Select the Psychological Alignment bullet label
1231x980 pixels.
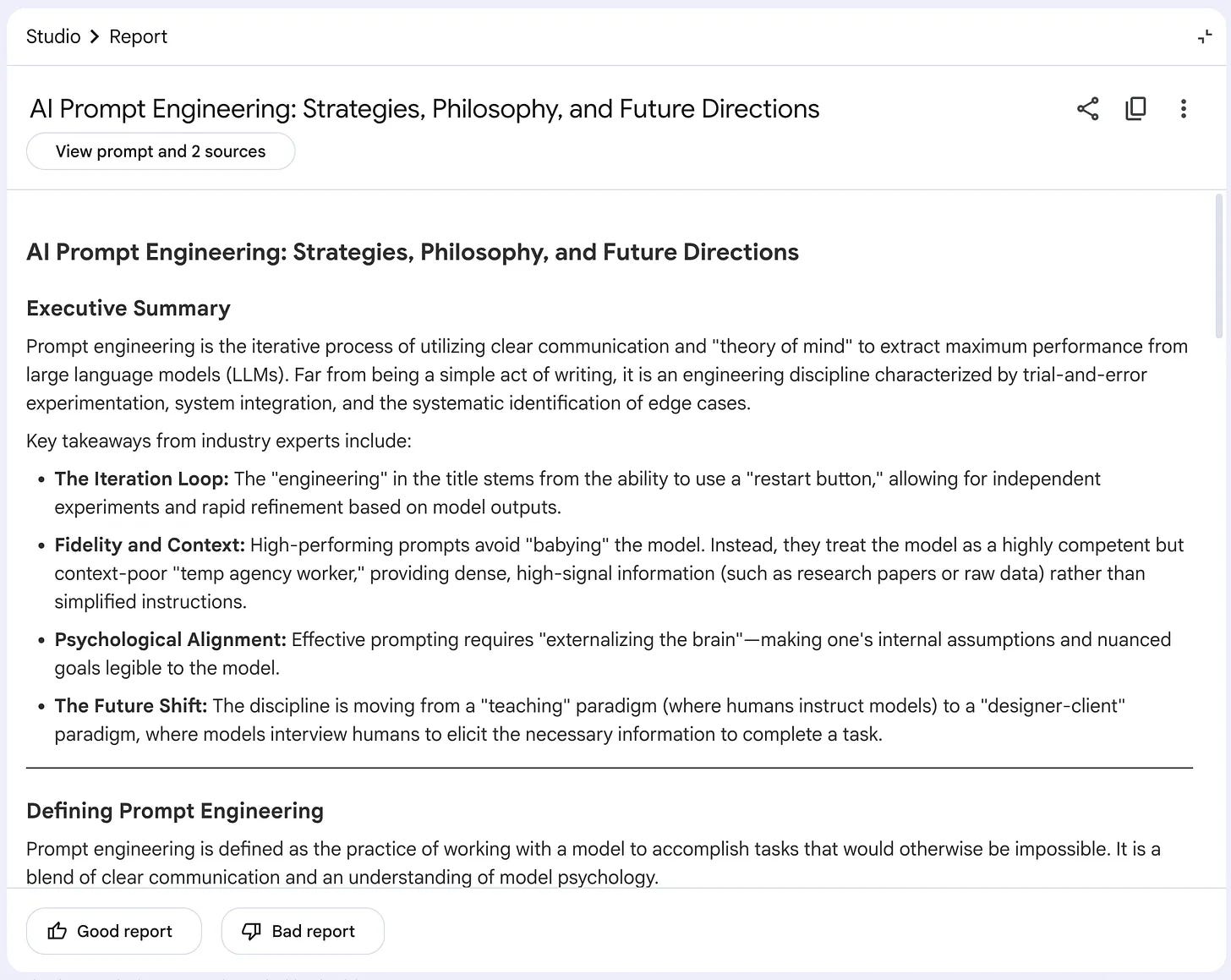click(171, 640)
